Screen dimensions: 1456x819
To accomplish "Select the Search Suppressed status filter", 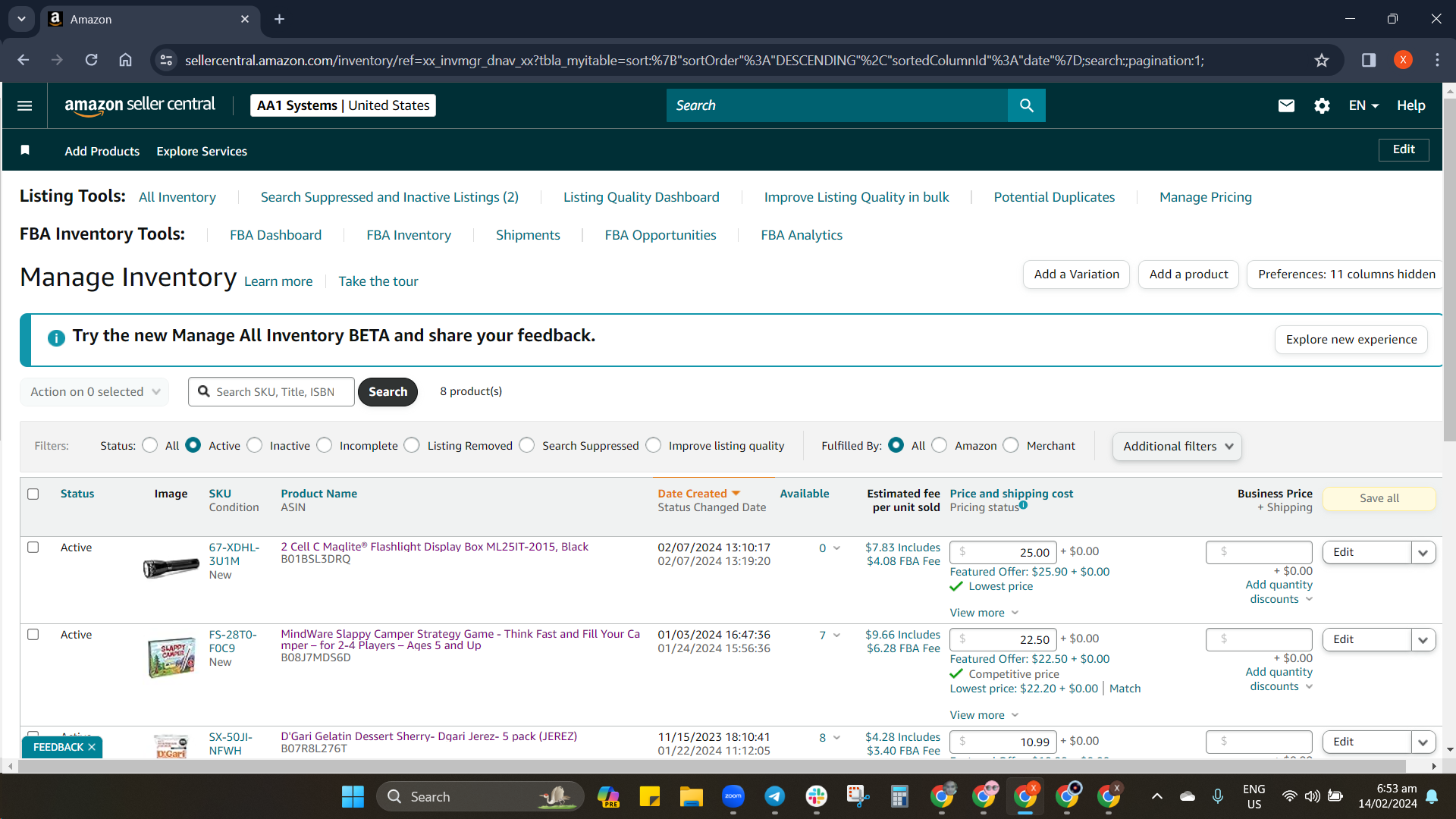I will click(527, 445).
